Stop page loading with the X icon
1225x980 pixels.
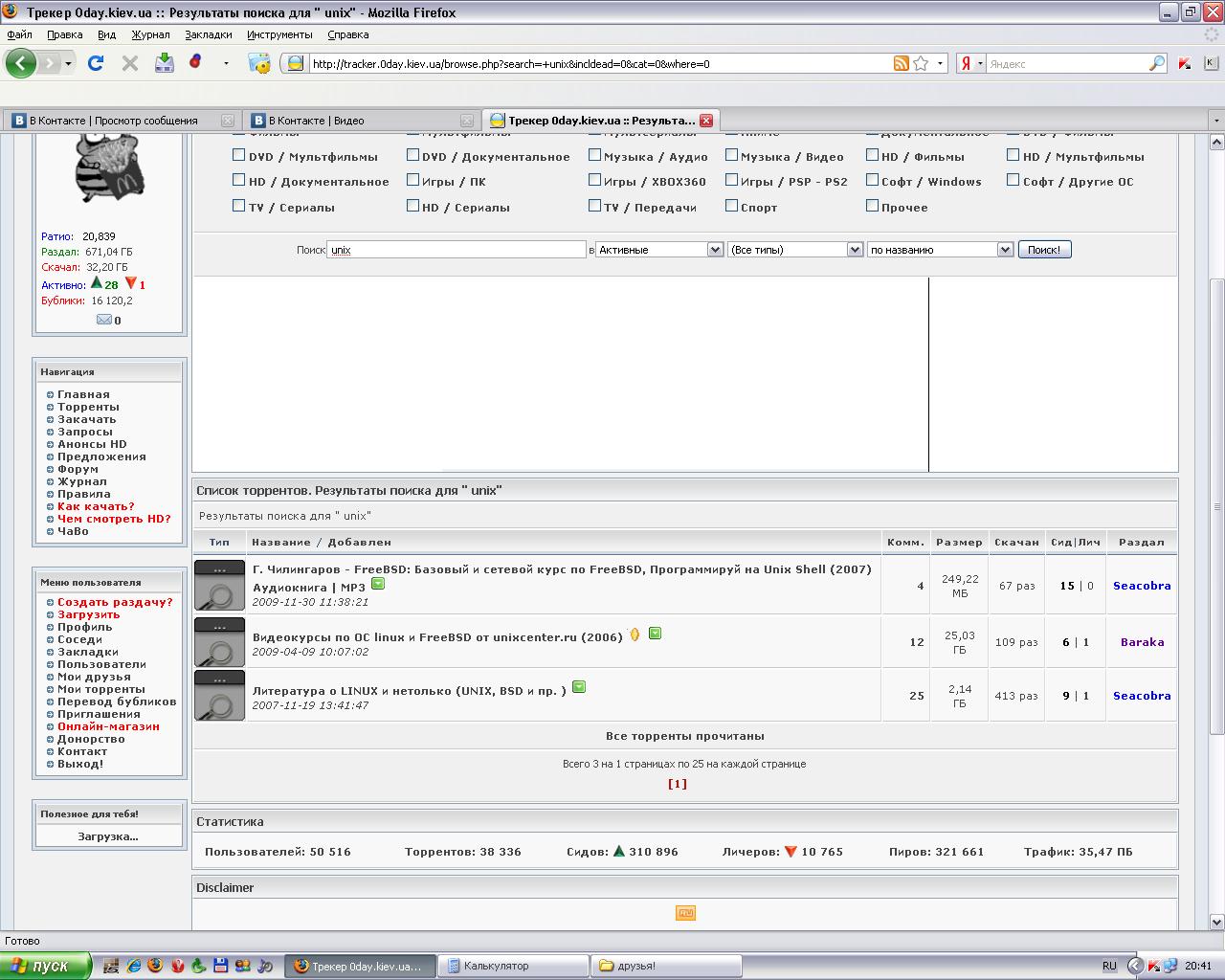click(130, 63)
